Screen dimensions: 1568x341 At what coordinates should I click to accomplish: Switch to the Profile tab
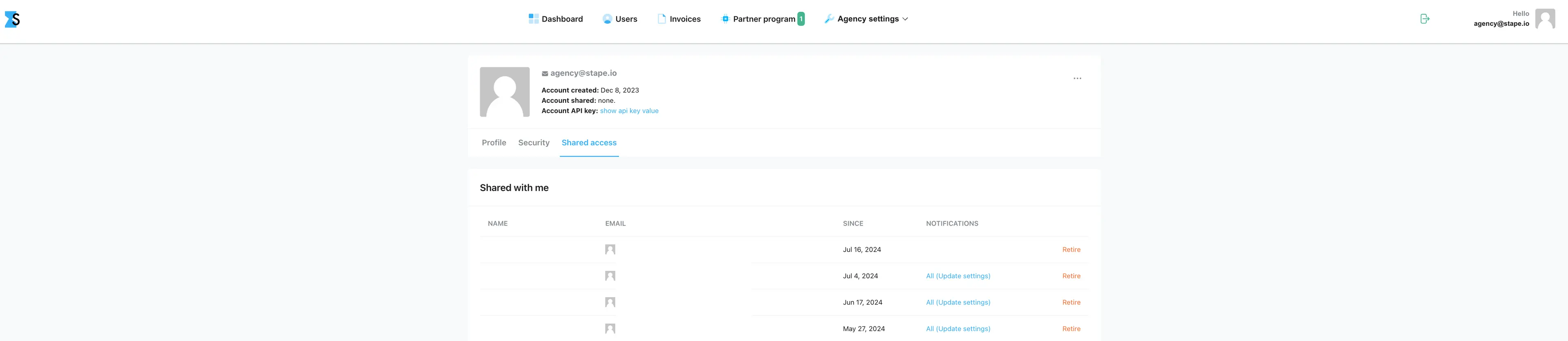[494, 143]
